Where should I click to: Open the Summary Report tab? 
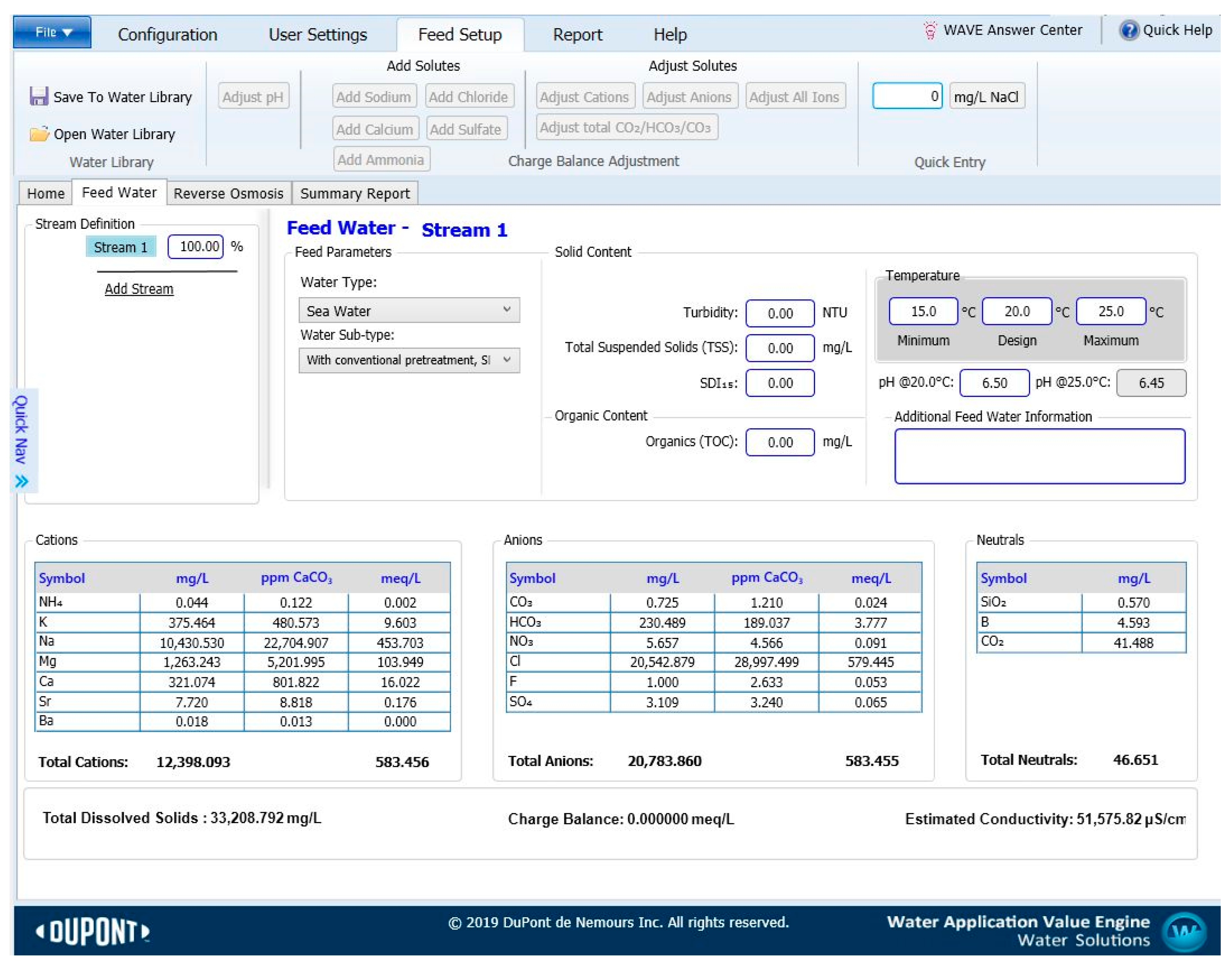point(355,193)
